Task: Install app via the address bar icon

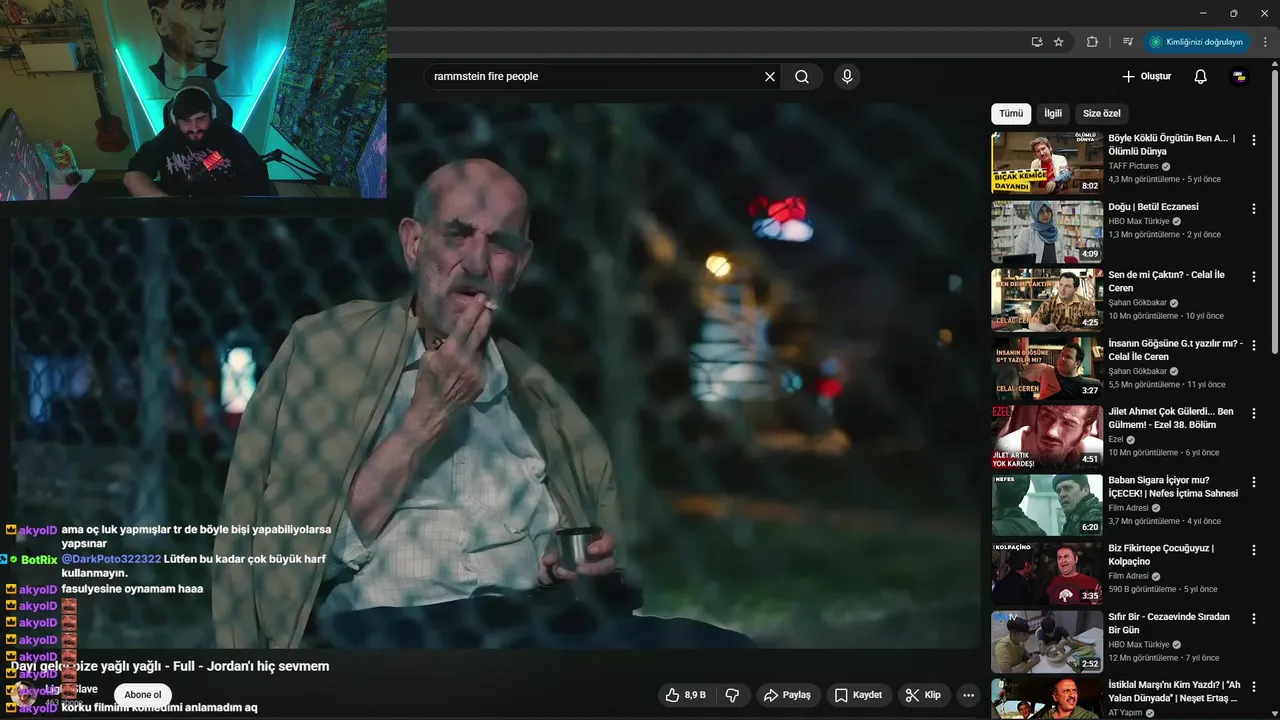Action: [1037, 42]
